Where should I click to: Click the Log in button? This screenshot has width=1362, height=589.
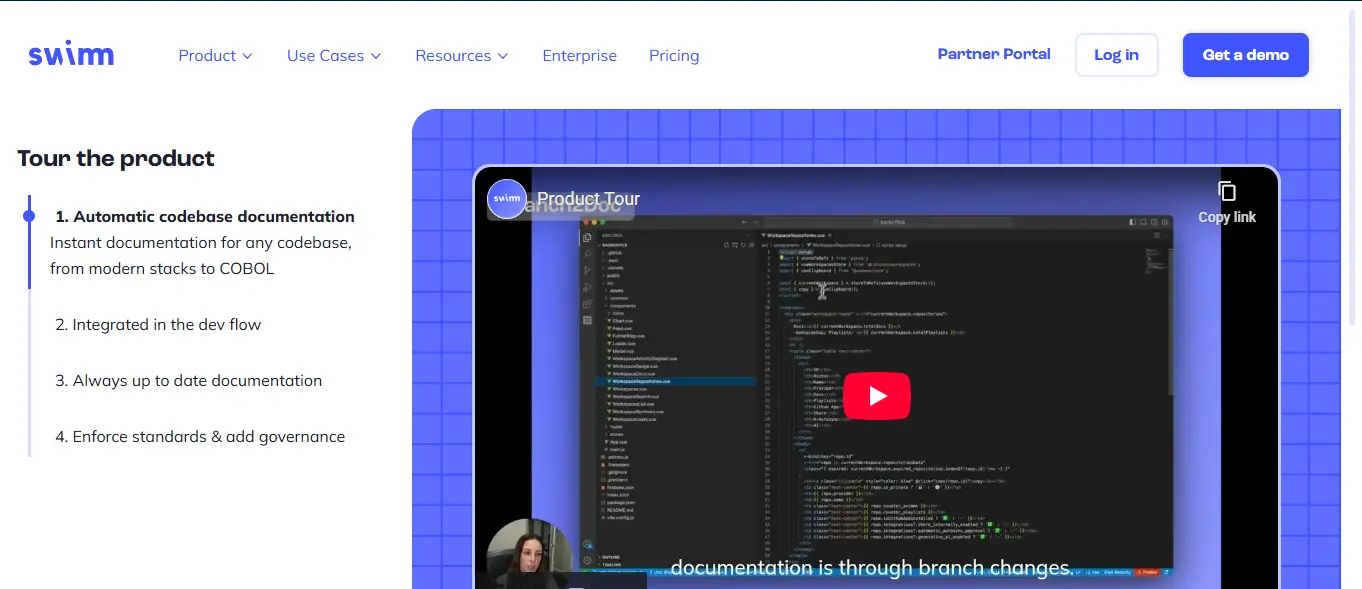(1116, 55)
